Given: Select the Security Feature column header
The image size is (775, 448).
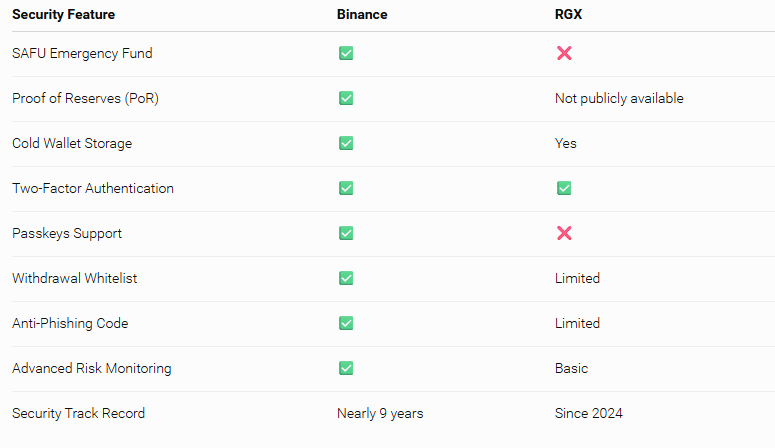Looking at the screenshot, I should (x=63, y=14).
